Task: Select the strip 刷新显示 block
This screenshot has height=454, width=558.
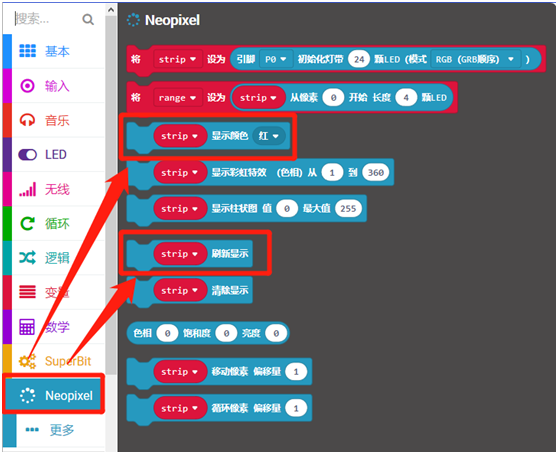Action: 190,254
